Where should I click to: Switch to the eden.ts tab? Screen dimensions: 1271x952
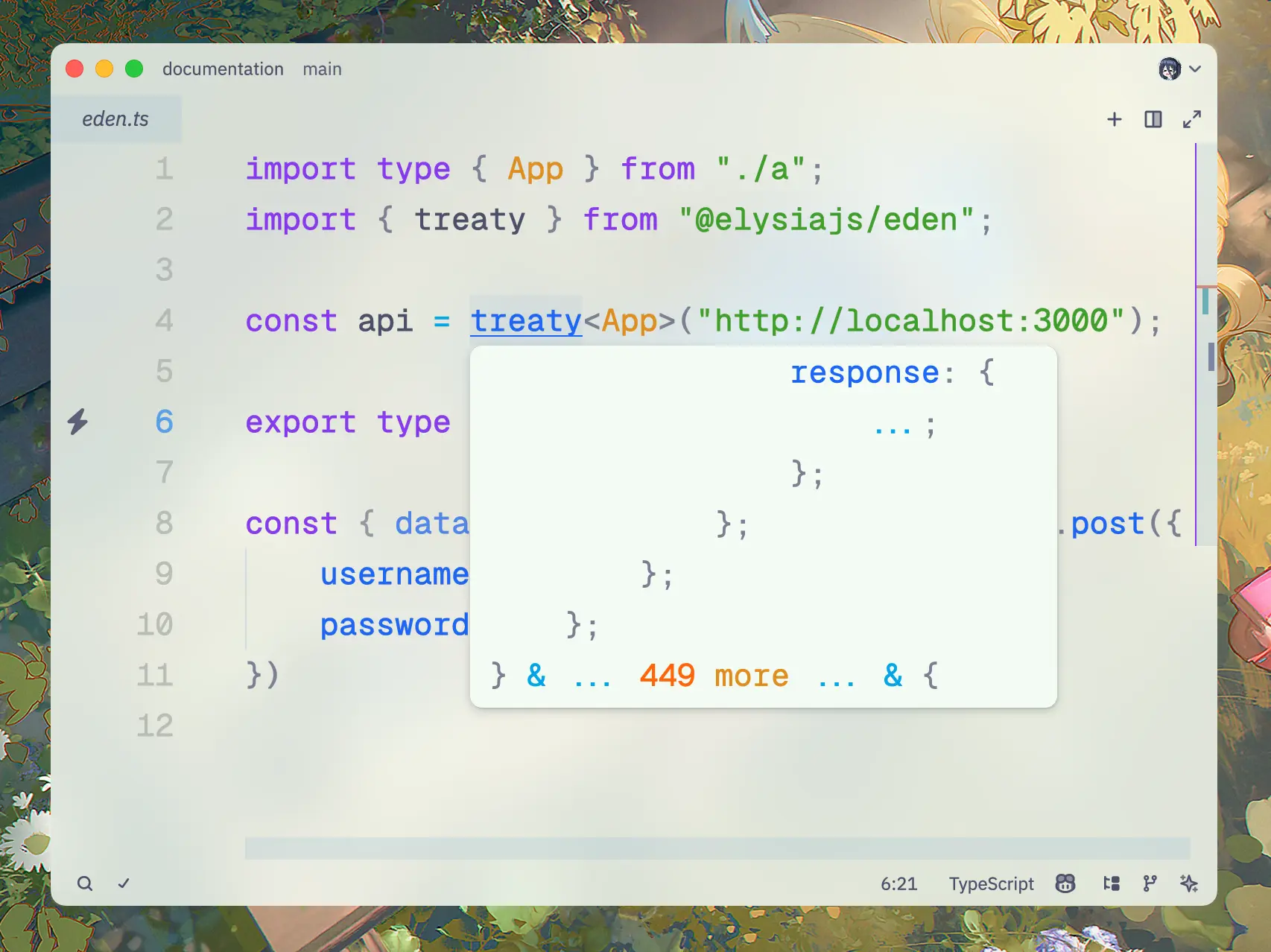click(x=116, y=118)
